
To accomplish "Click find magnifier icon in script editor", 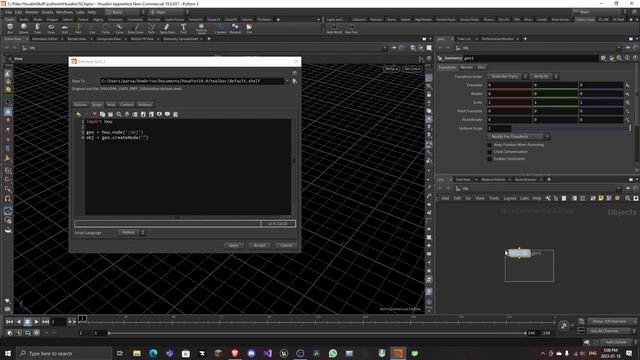I will pyautogui.click(x=119, y=114).
